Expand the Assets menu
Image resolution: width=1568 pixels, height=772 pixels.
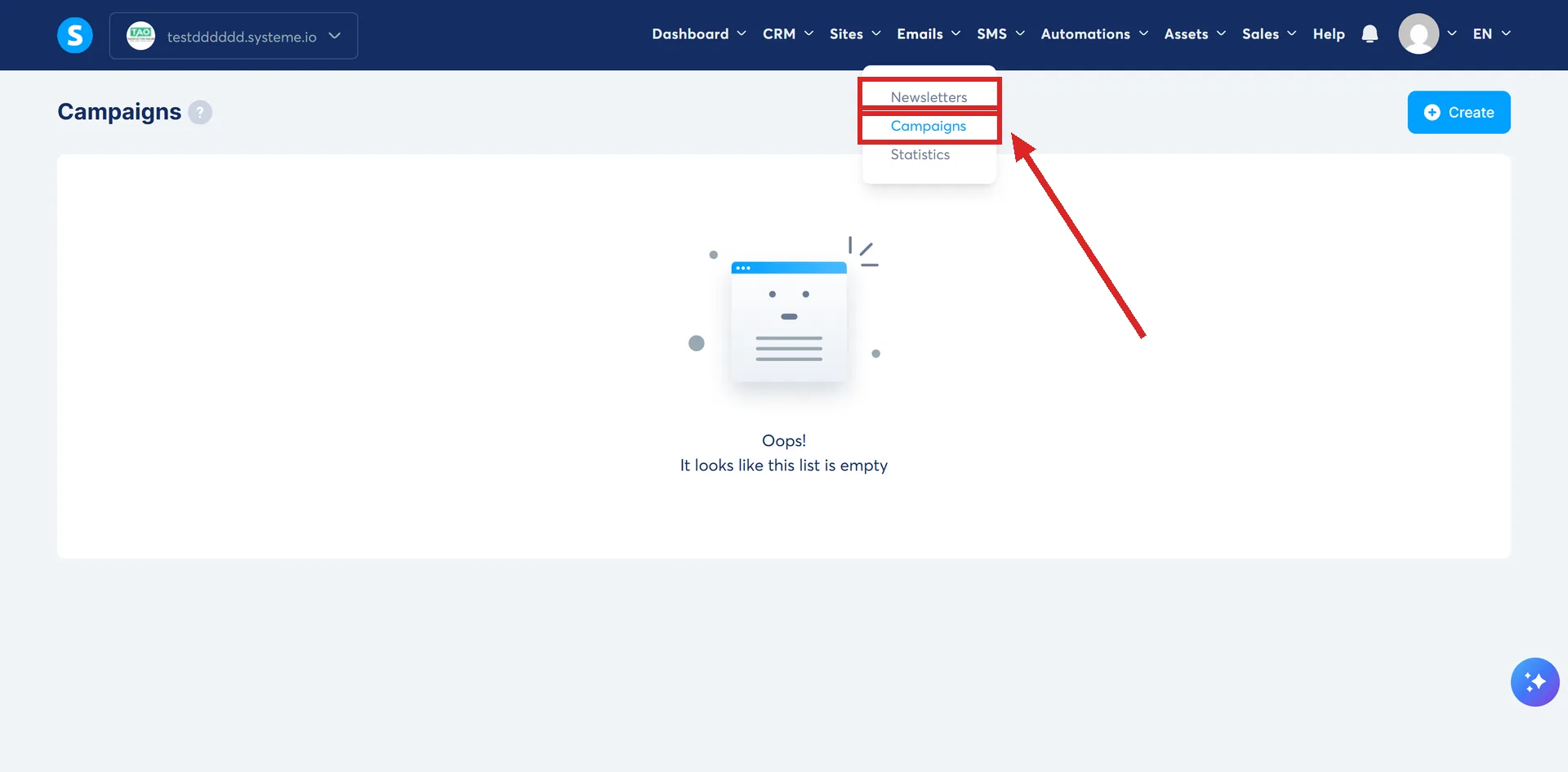tap(1195, 33)
